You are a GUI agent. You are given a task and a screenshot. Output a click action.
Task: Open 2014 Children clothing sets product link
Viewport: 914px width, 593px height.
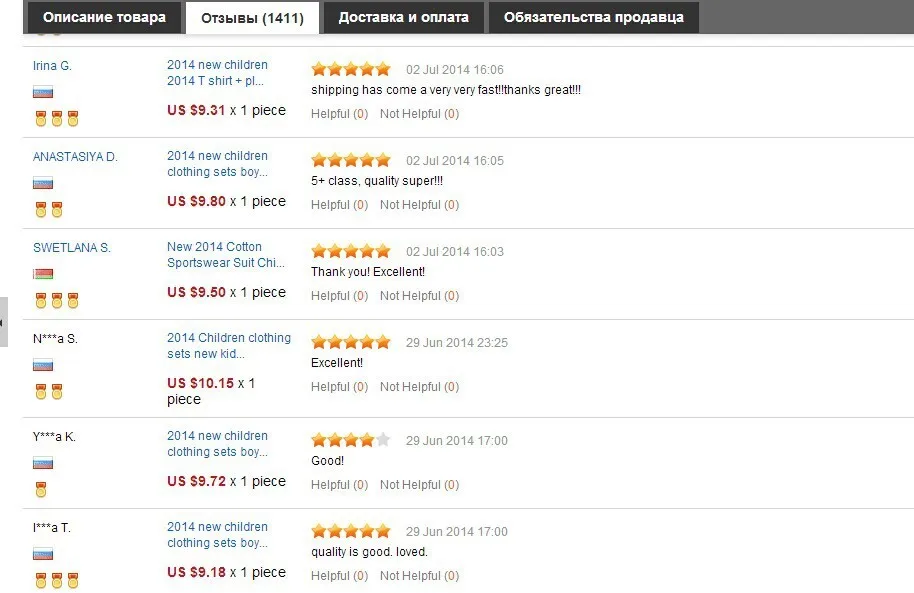(x=228, y=346)
